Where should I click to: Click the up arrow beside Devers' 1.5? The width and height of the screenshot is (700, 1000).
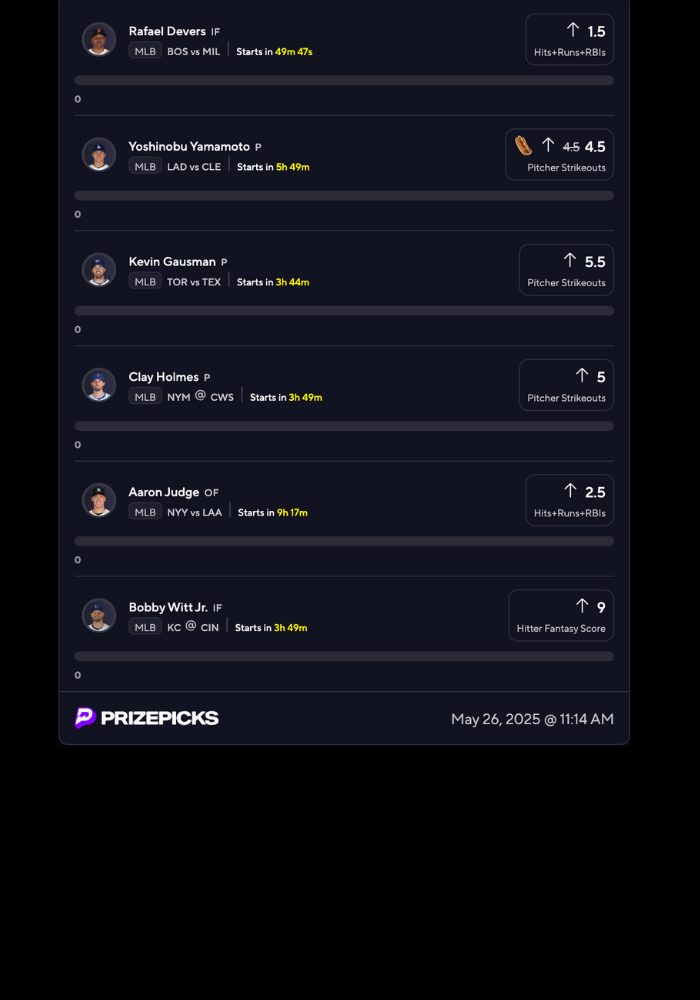point(573,30)
